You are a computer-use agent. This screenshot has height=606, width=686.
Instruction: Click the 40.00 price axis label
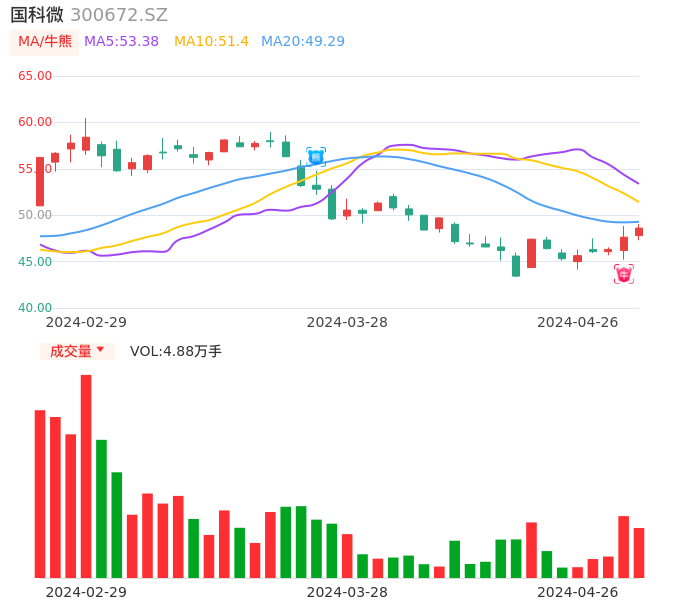pos(35,308)
